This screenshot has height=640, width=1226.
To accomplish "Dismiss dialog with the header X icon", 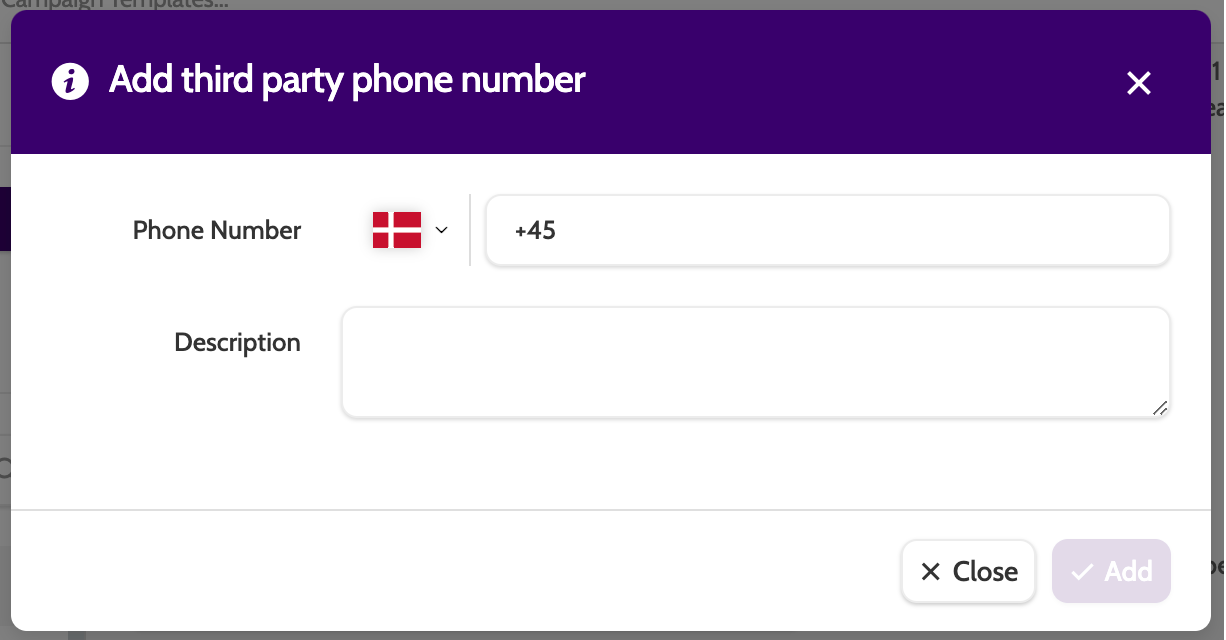I will [1139, 83].
